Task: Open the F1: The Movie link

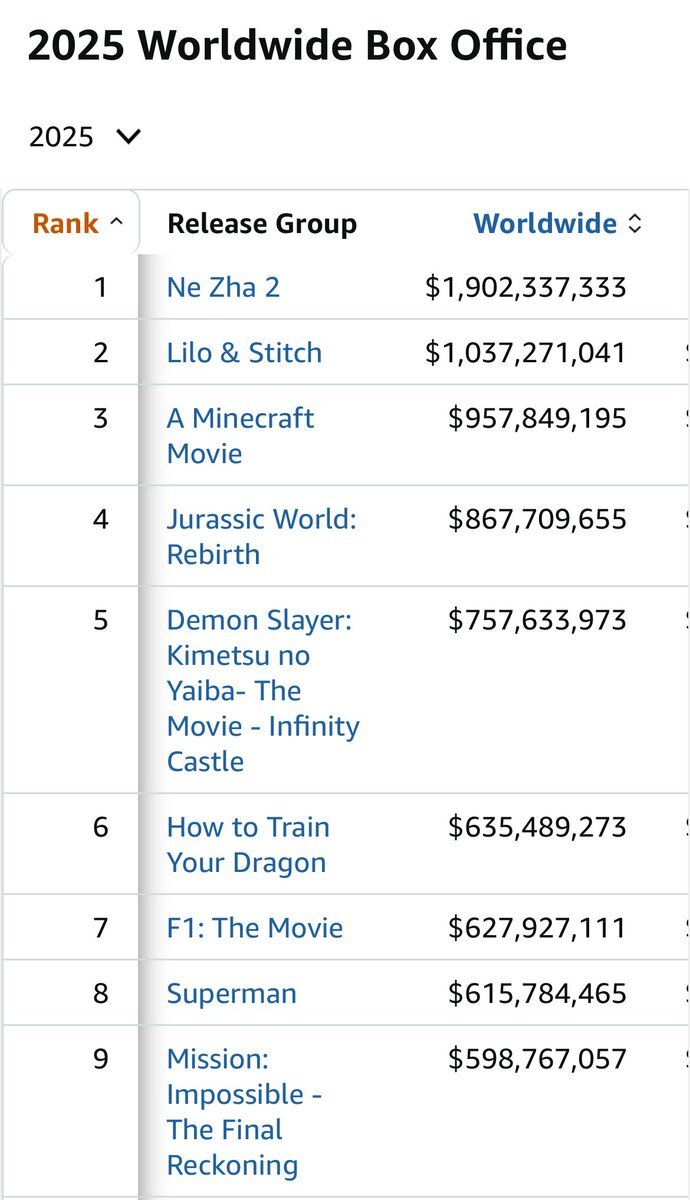Action: [254, 928]
